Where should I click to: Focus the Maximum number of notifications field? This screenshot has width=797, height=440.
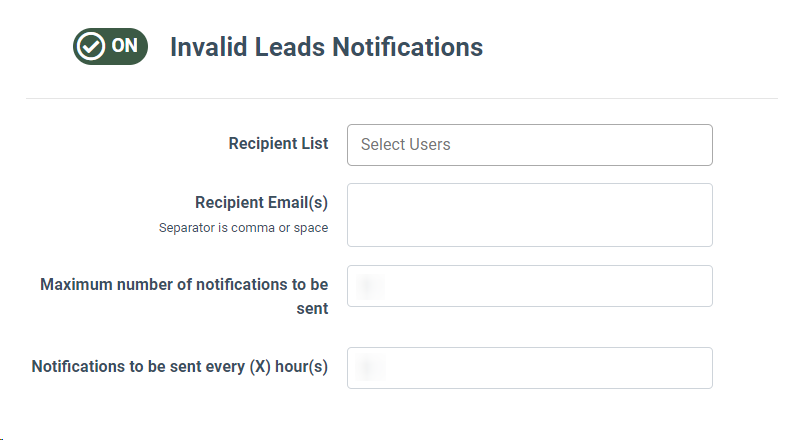click(530, 286)
